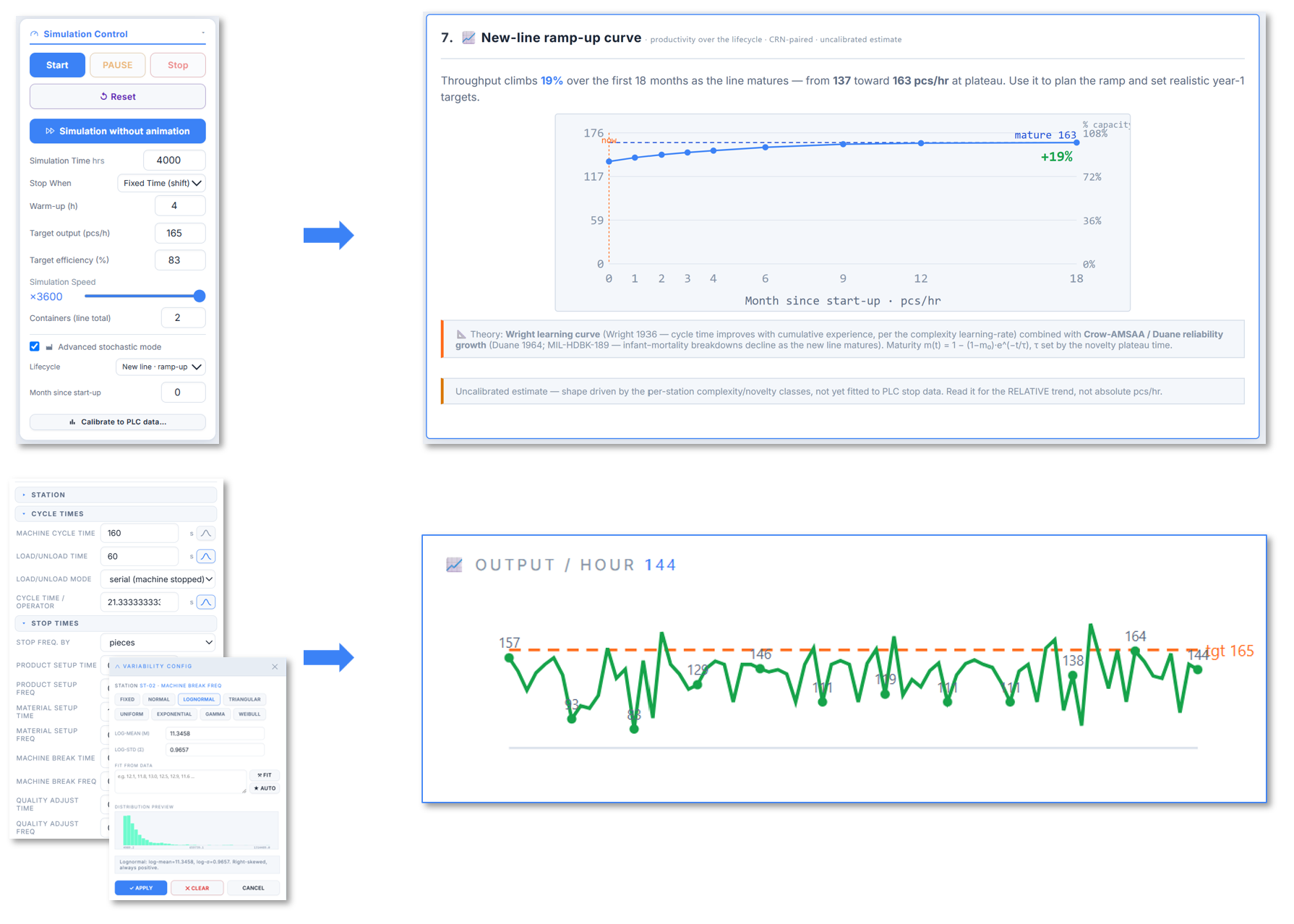The width and height of the screenshot is (1294, 924).
Task: Click the Simulation Control gauge icon
Action: pos(34,34)
